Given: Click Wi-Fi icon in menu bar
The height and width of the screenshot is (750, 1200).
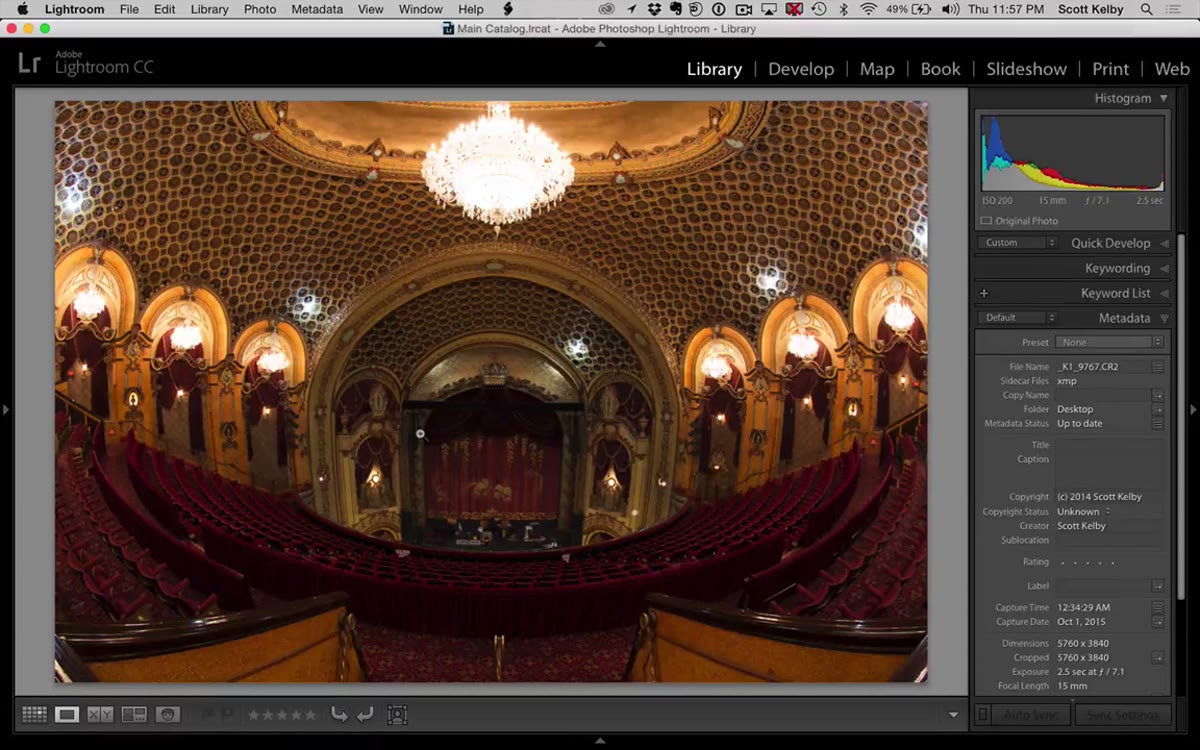Looking at the screenshot, I should [x=868, y=9].
